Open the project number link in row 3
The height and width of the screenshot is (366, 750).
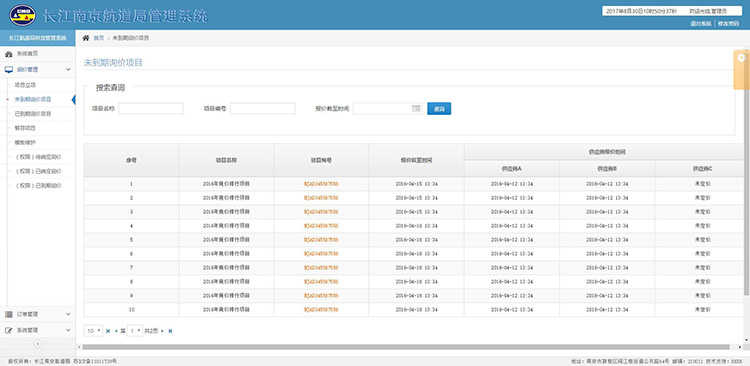(321, 212)
